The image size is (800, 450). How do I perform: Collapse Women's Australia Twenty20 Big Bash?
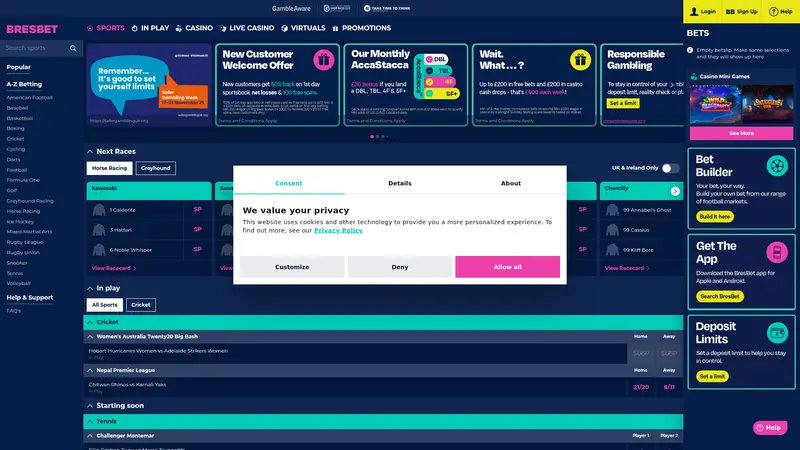pos(90,337)
